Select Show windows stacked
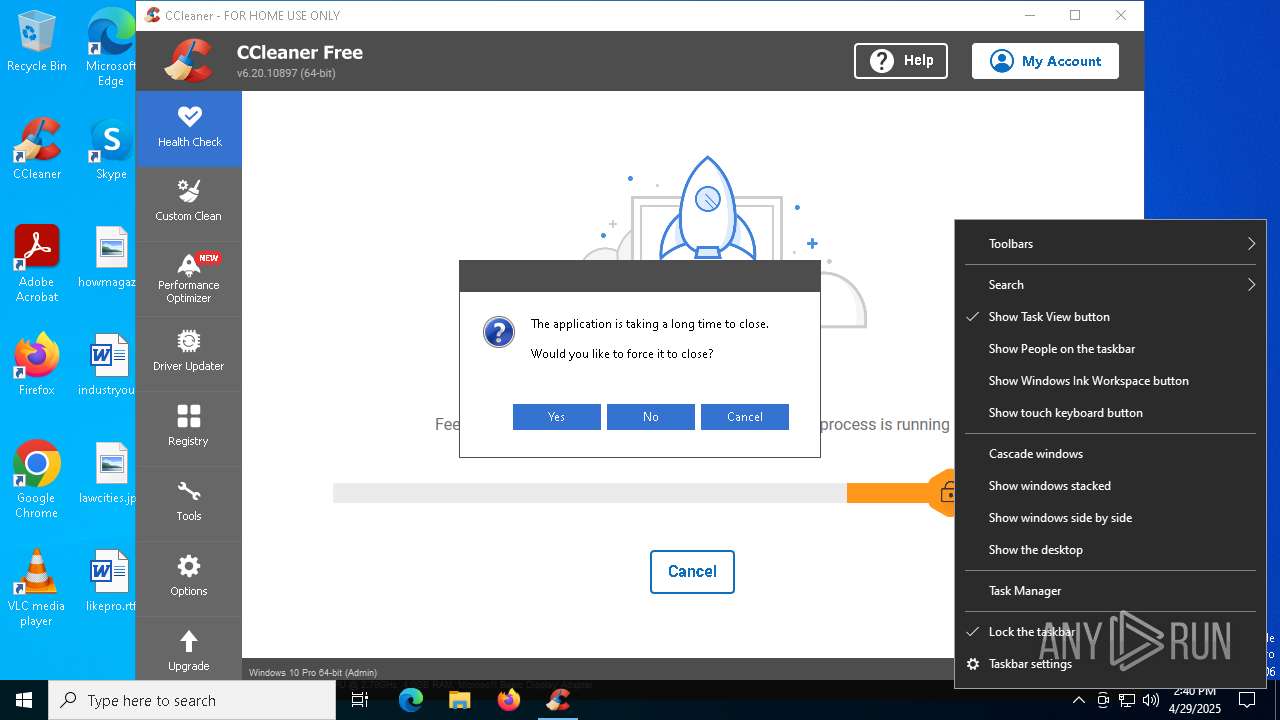Screen dimensions: 1280x720 coord(1110,486)
